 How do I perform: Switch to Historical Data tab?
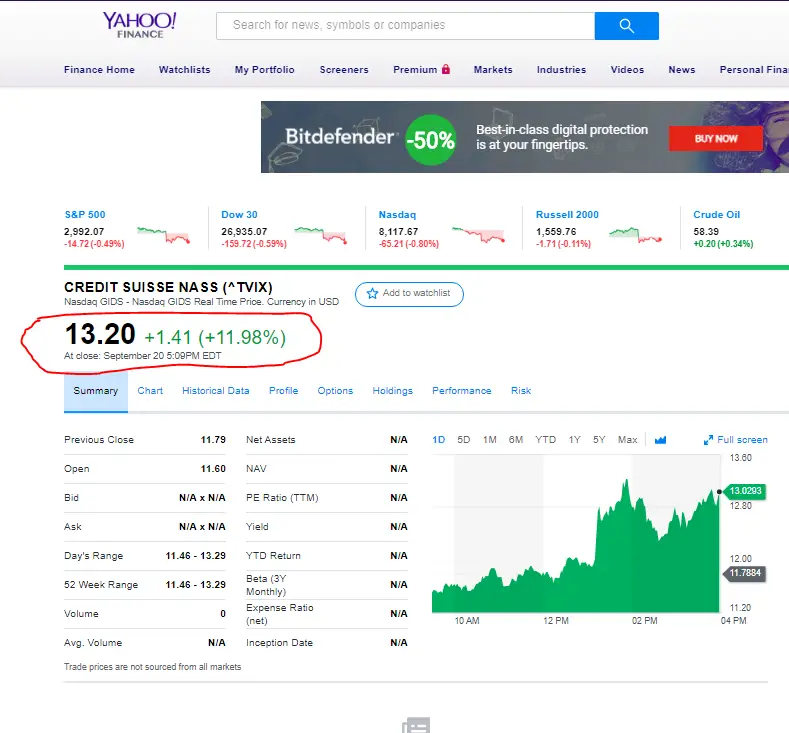click(x=215, y=391)
